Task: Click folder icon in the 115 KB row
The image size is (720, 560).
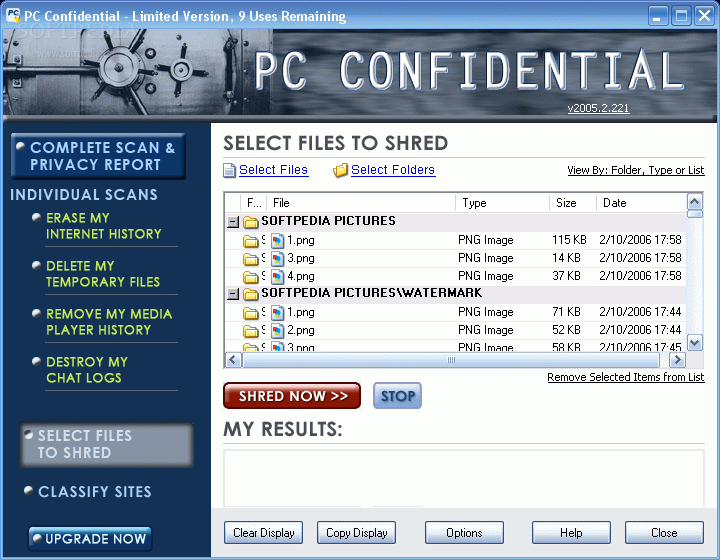Action: tap(250, 241)
